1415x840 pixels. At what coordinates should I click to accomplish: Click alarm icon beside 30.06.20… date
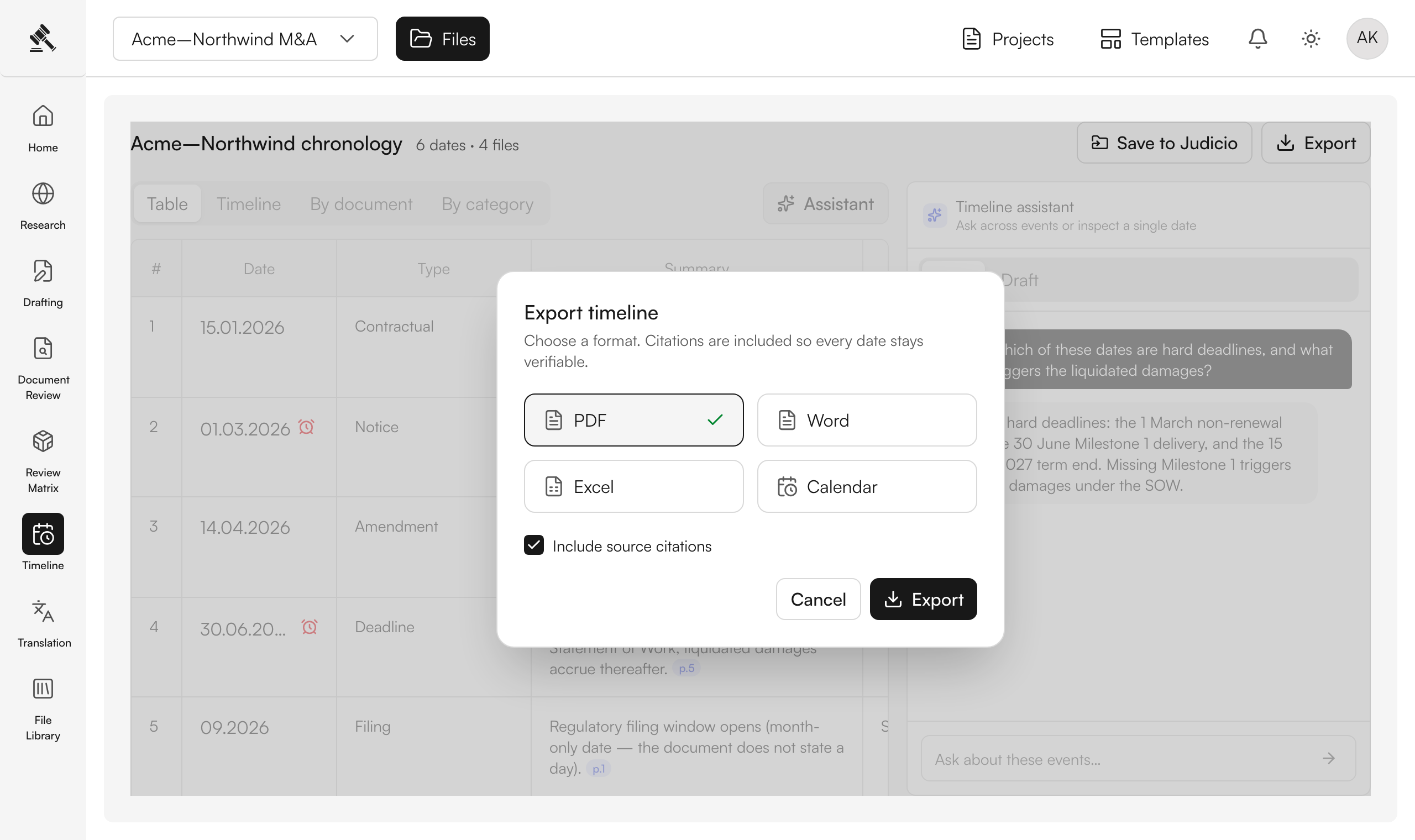(310, 627)
